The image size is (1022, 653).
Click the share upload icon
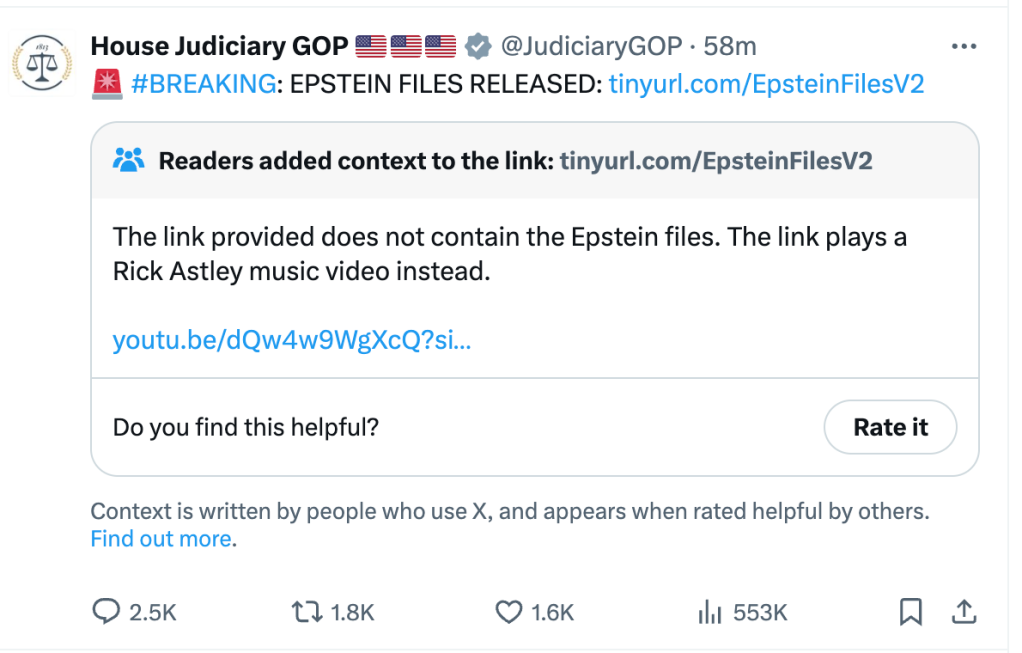click(963, 611)
